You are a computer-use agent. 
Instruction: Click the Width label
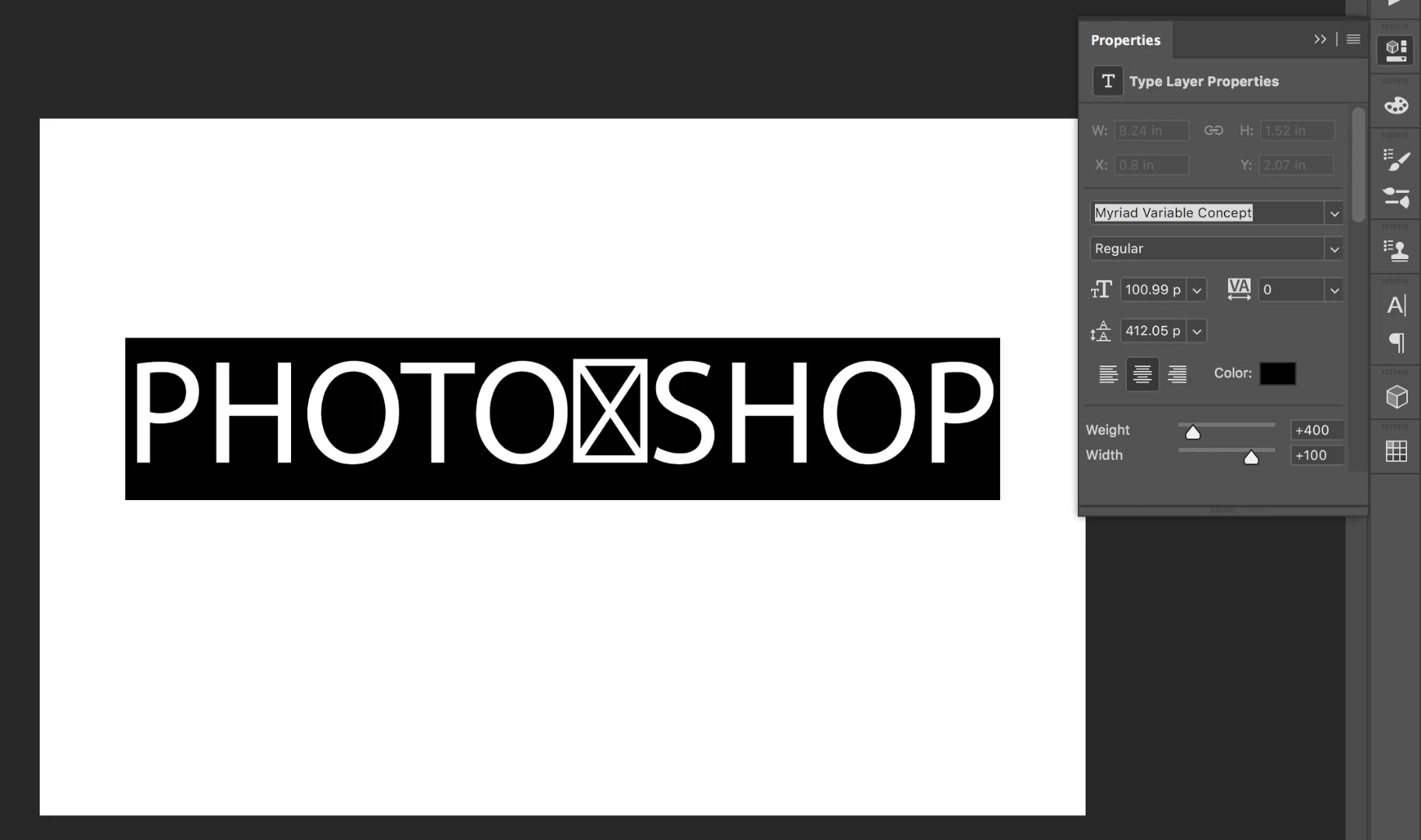click(1104, 455)
